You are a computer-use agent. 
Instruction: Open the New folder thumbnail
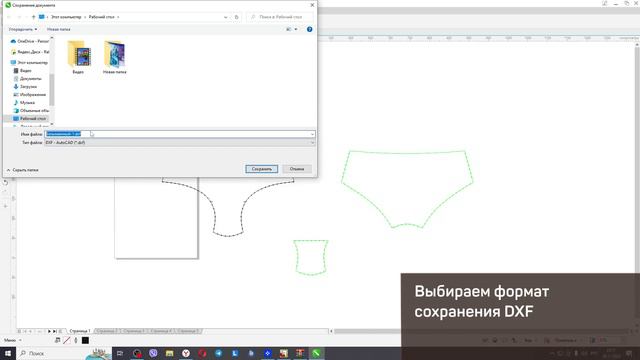pyautogui.click(x=114, y=57)
